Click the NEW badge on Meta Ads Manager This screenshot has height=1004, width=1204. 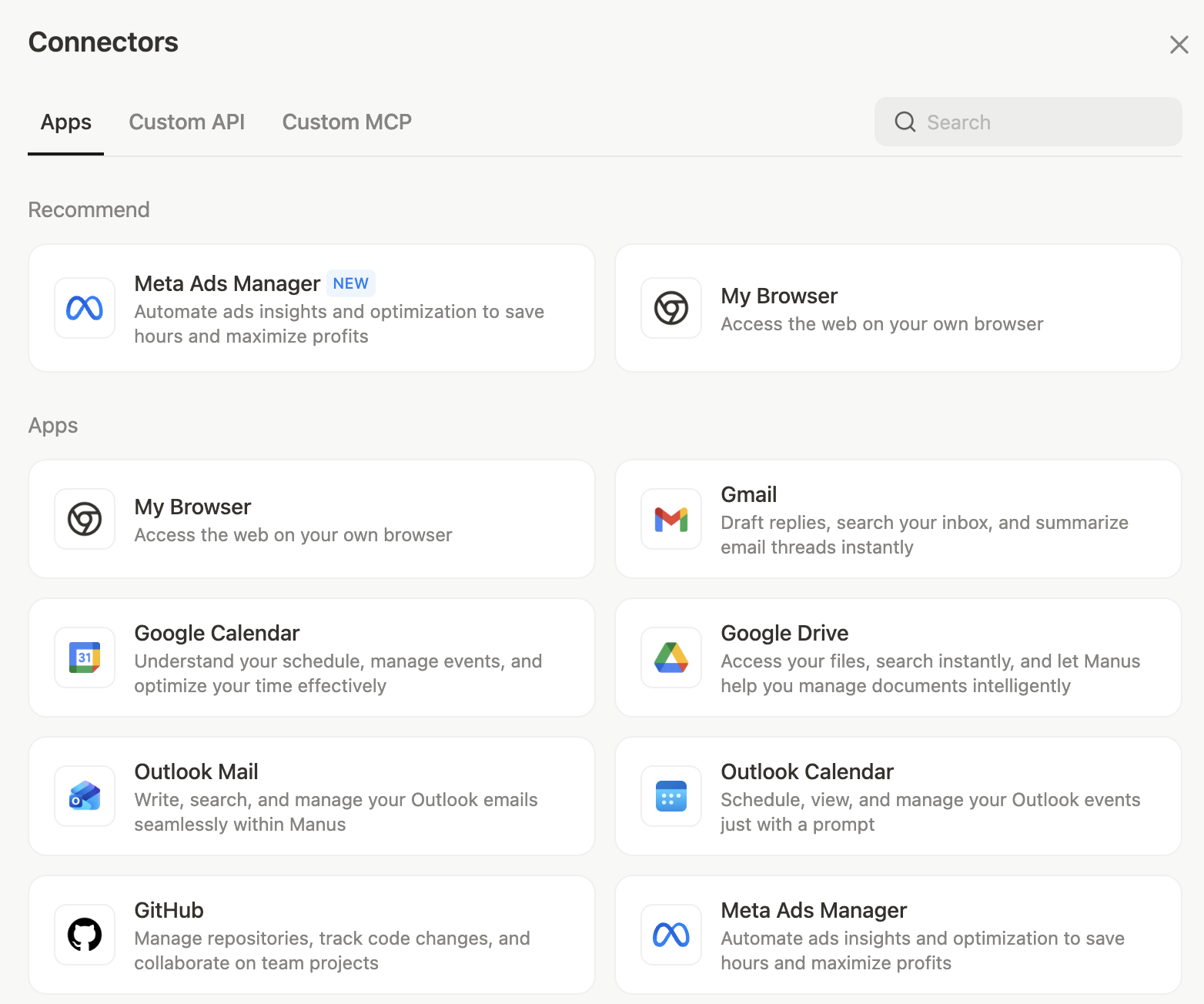tap(350, 283)
